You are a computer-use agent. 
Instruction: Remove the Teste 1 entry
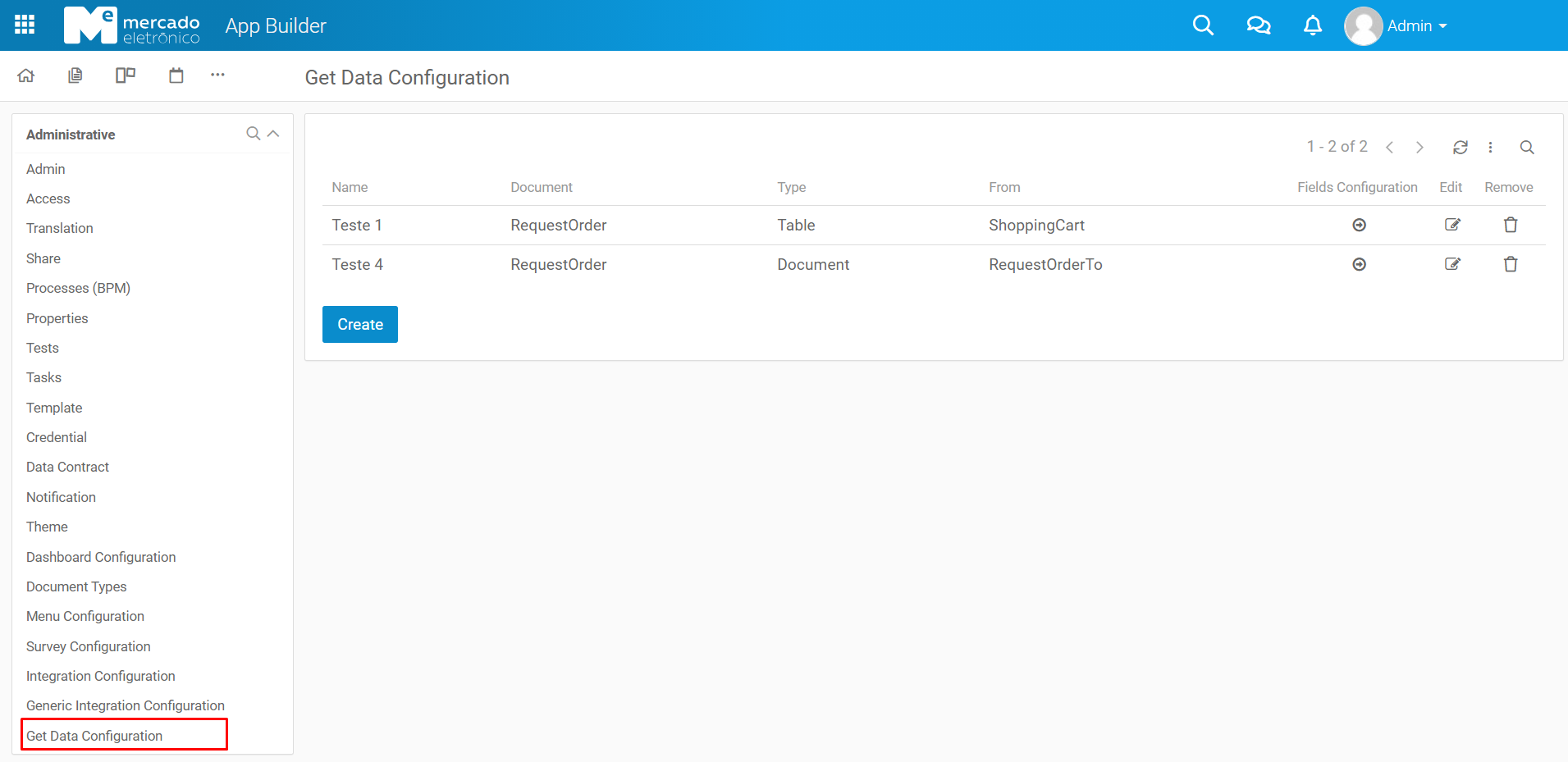coord(1510,225)
